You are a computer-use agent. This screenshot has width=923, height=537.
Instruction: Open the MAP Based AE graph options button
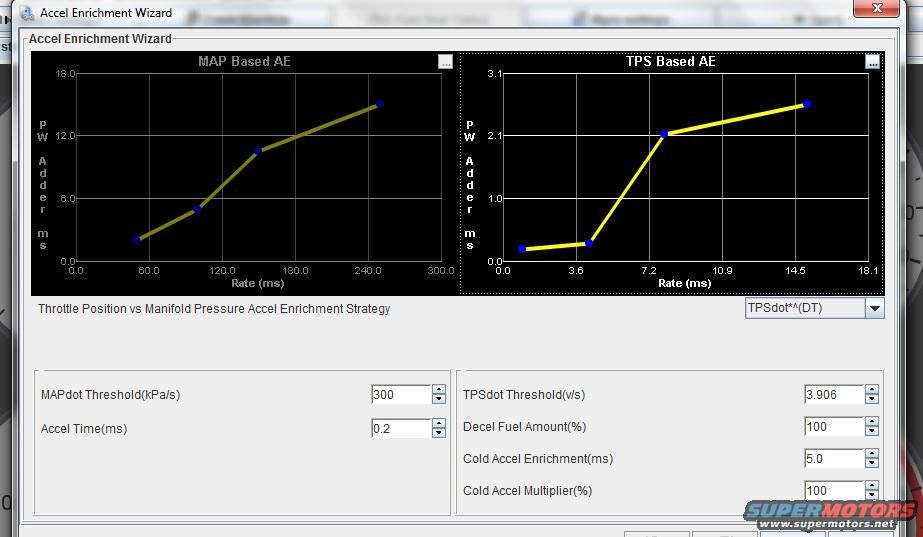[445, 62]
